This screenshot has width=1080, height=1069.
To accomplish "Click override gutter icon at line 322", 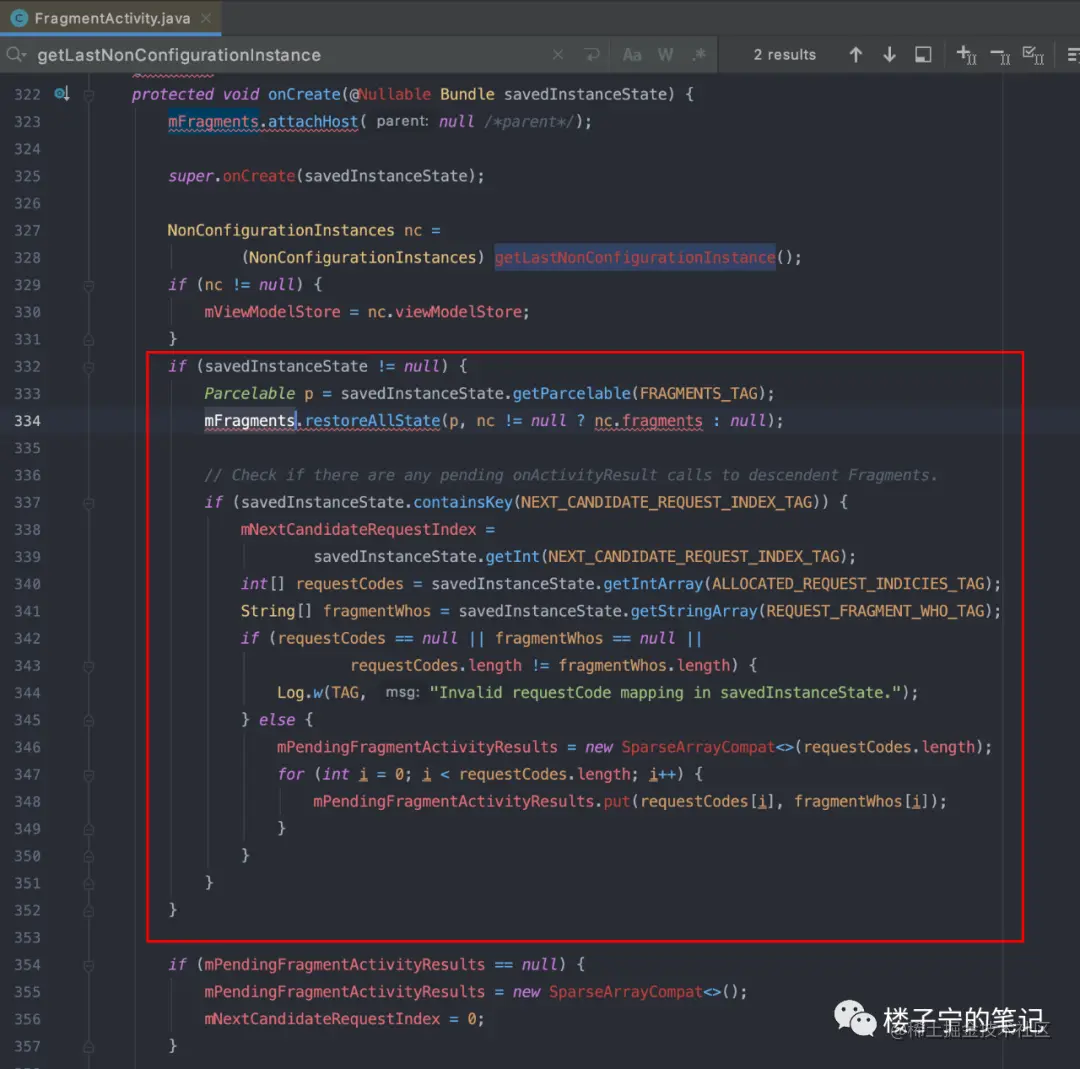I will click(x=62, y=94).
